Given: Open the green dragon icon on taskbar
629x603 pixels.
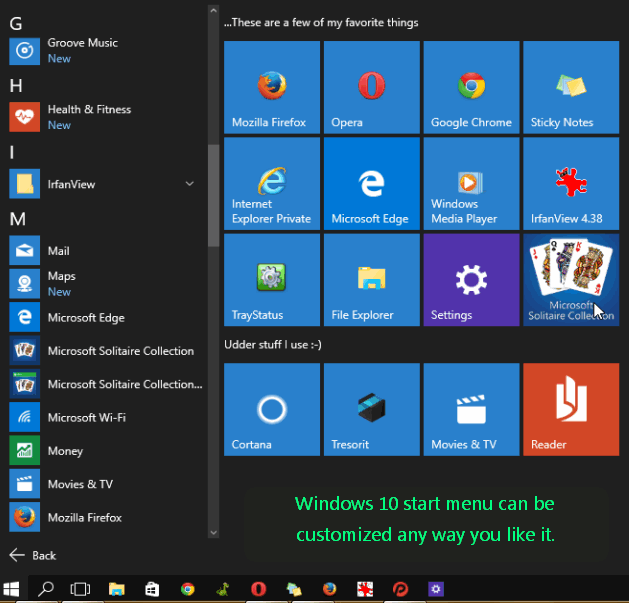Looking at the screenshot, I should (x=223, y=589).
